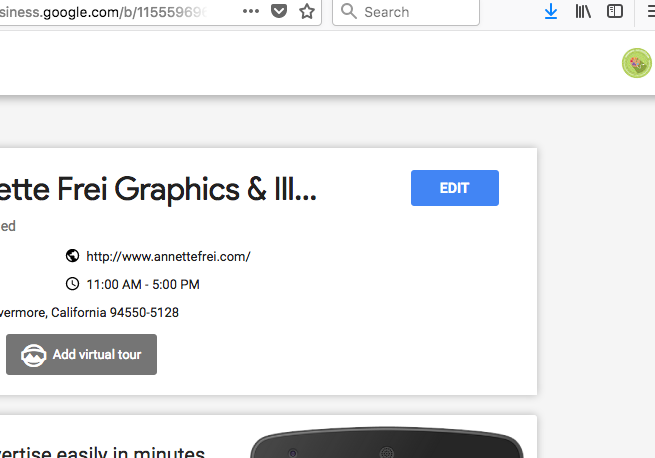Focus the Firefox Search input field
Viewport: 655px width, 458px height.
(406, 12)
